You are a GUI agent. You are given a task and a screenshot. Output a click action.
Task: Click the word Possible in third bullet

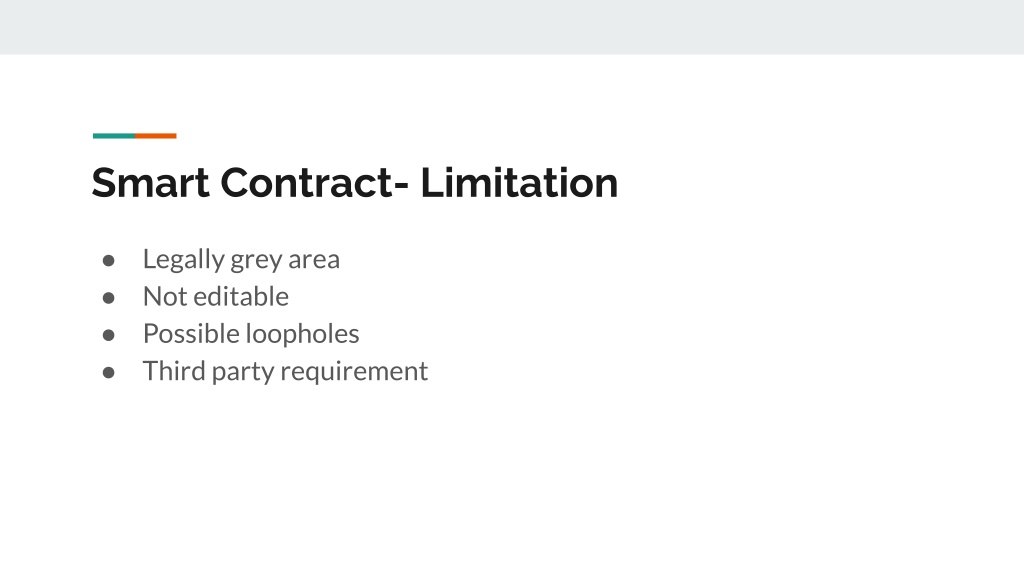tap(191, 334)
